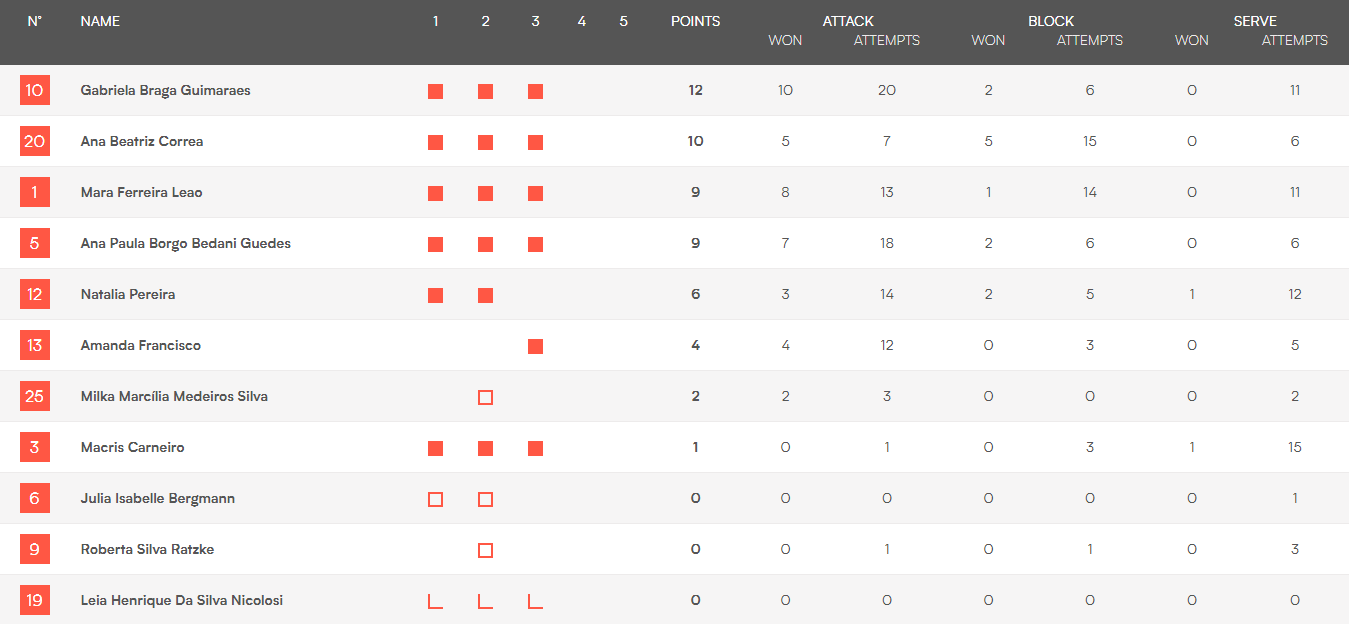Click jersey number 20 badge
Viewport: 1349px width, 624px height.
(34, 141)
